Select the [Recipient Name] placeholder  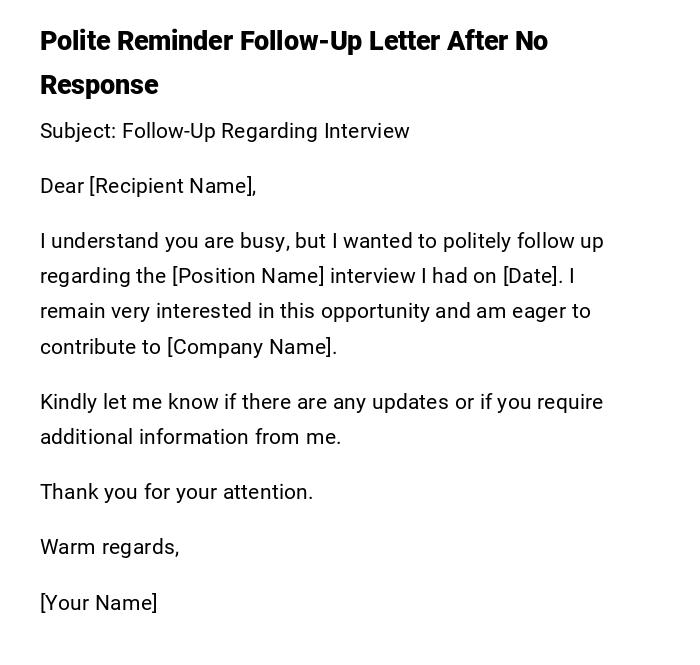coord(172,186)
